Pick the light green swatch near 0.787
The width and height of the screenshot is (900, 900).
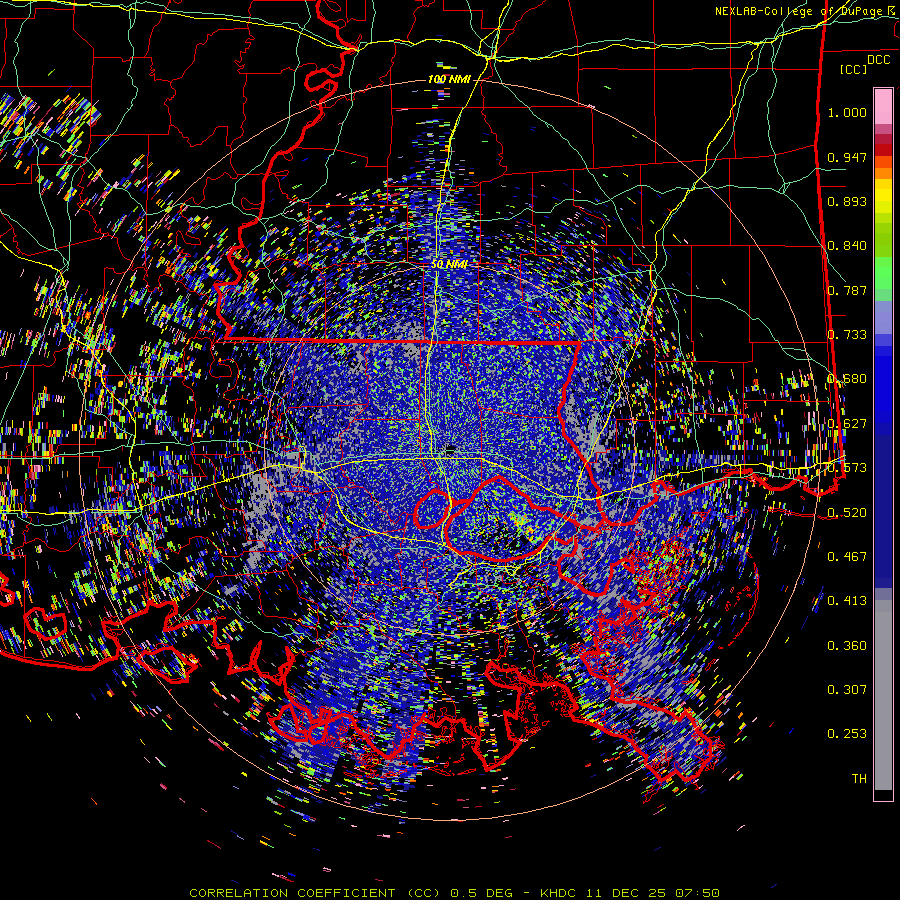click(883, 278)
